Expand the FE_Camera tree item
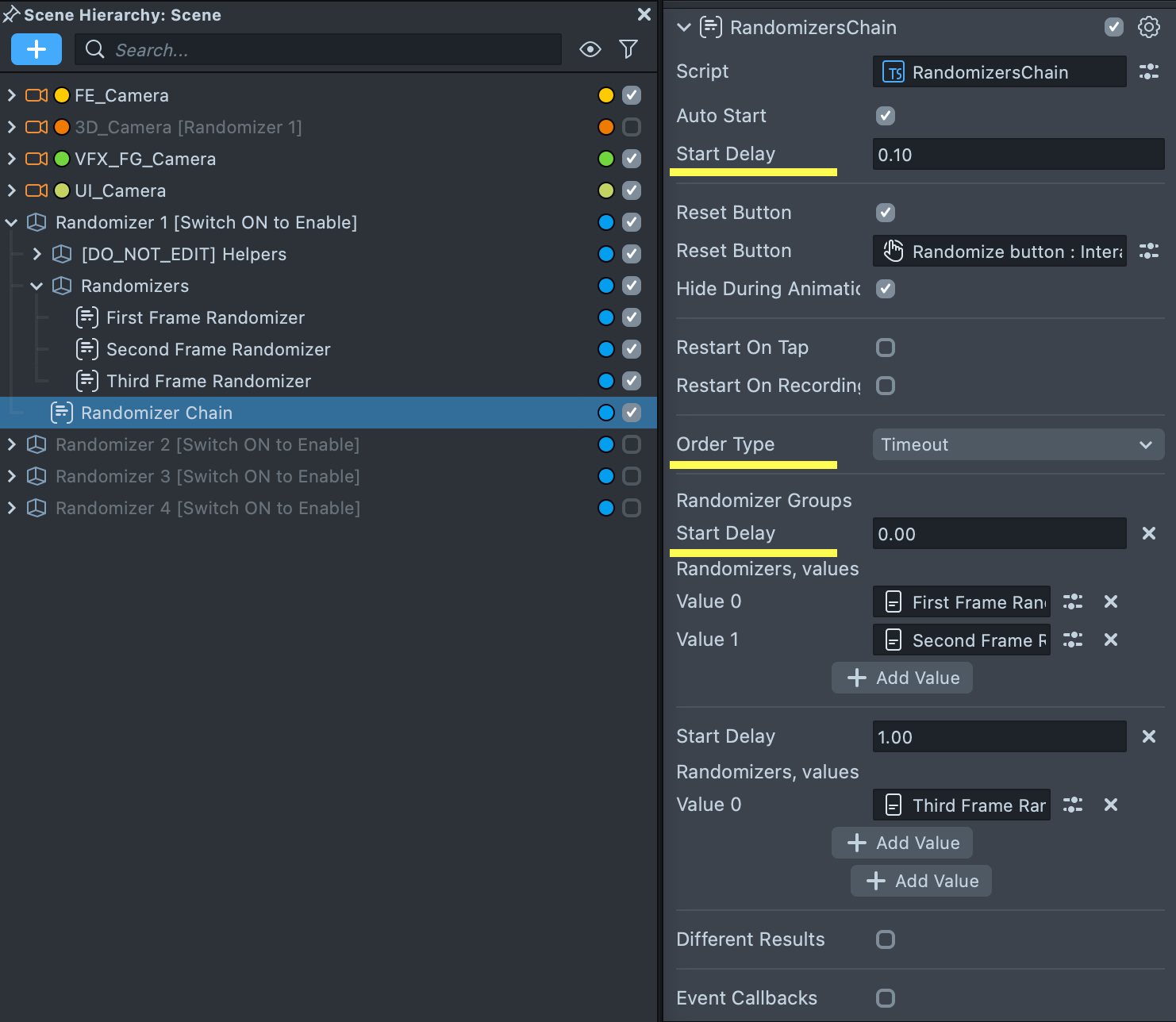The height and width of the screenshot is (1022, 1176). click(x=11, y=95)
